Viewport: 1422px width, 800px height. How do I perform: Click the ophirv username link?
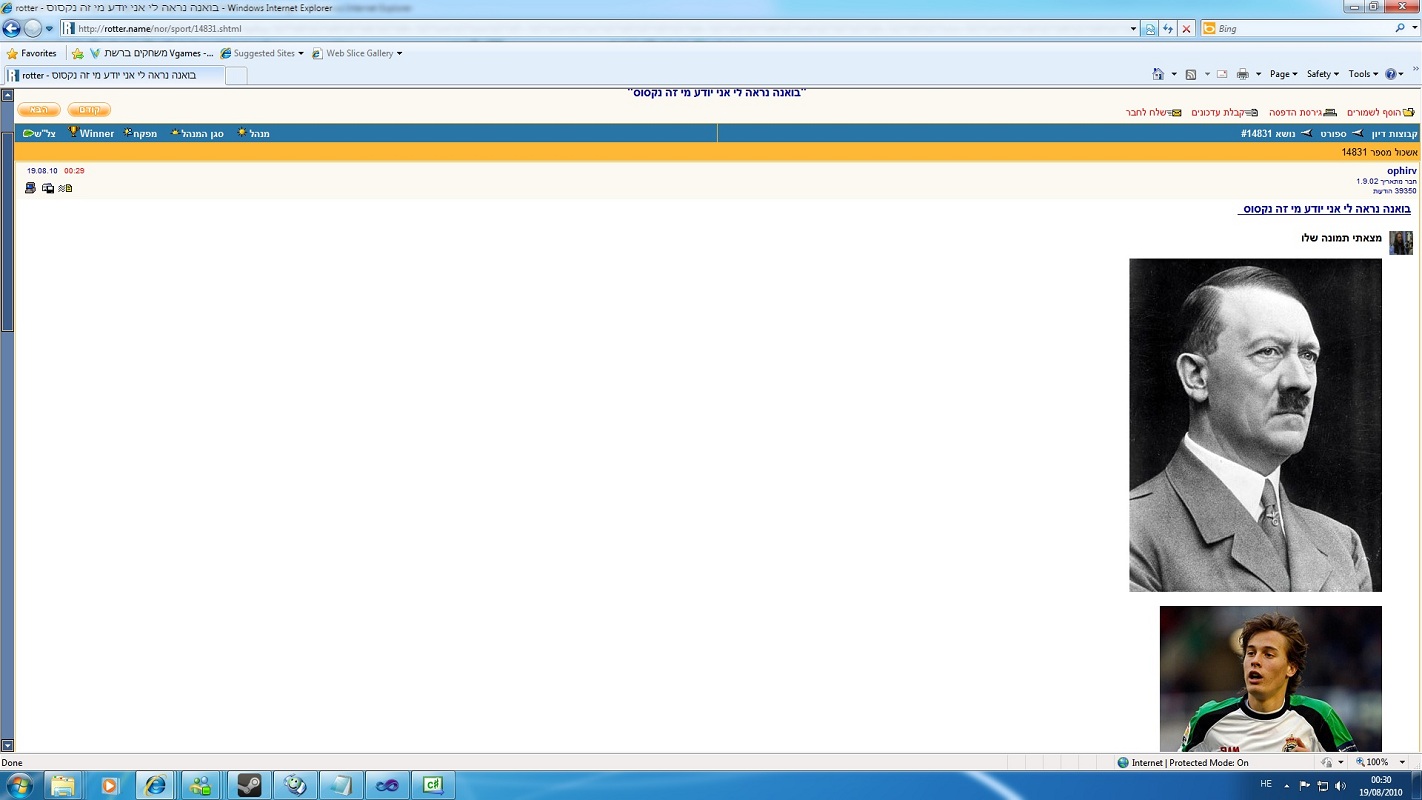pos(1401,171)
